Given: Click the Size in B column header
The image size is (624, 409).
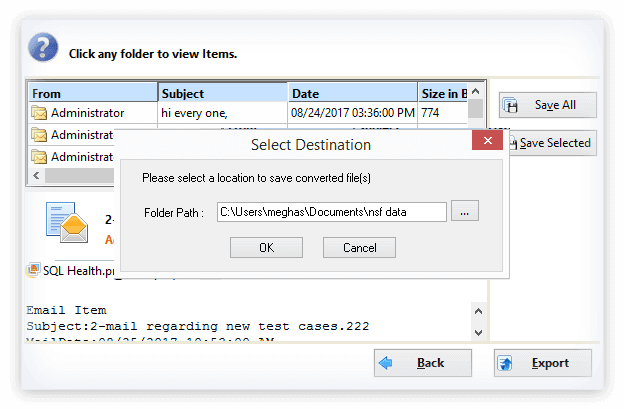Looking at the screenshot, I should coord(443,94).
